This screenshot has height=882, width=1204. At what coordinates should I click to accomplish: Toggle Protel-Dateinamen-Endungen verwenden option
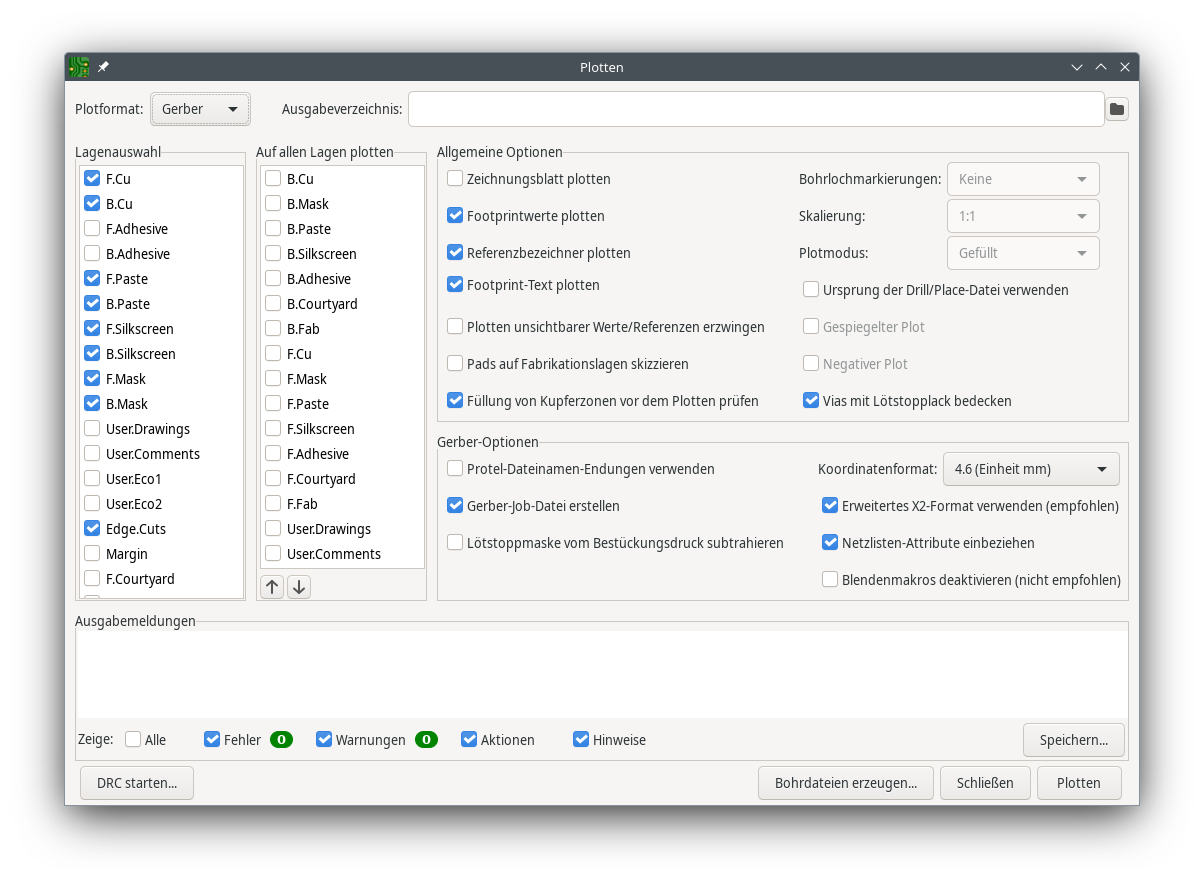click(455, 468)
